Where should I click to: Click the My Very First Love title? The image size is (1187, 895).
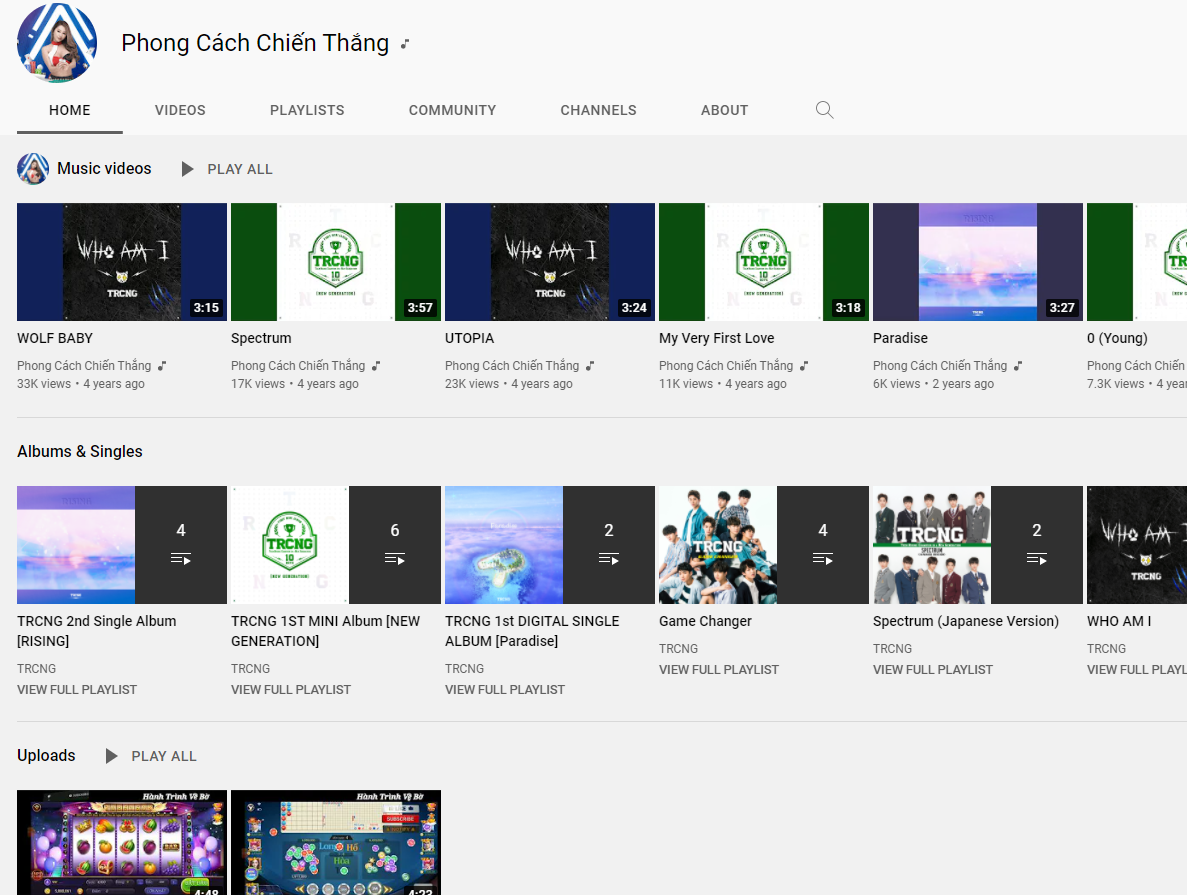716,338
